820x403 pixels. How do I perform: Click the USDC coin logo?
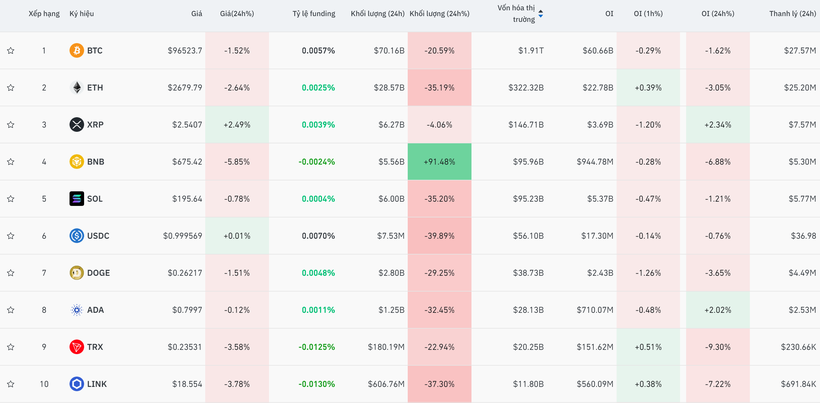[x=76, y=236]
